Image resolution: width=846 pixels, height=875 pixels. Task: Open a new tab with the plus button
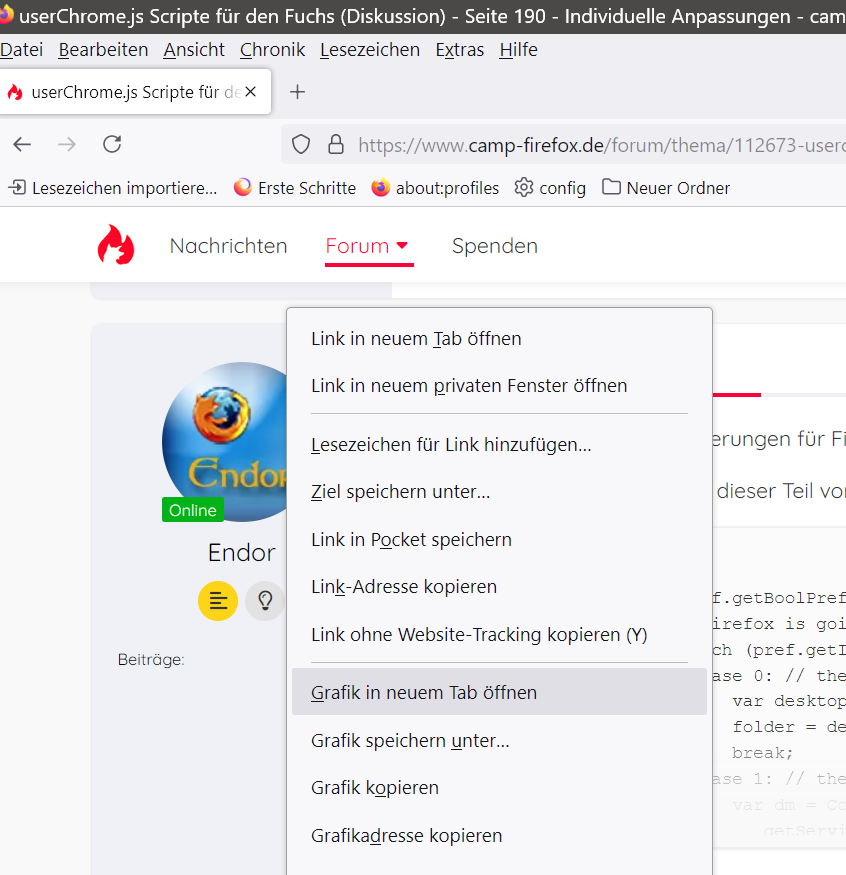[x=297, y=92]
